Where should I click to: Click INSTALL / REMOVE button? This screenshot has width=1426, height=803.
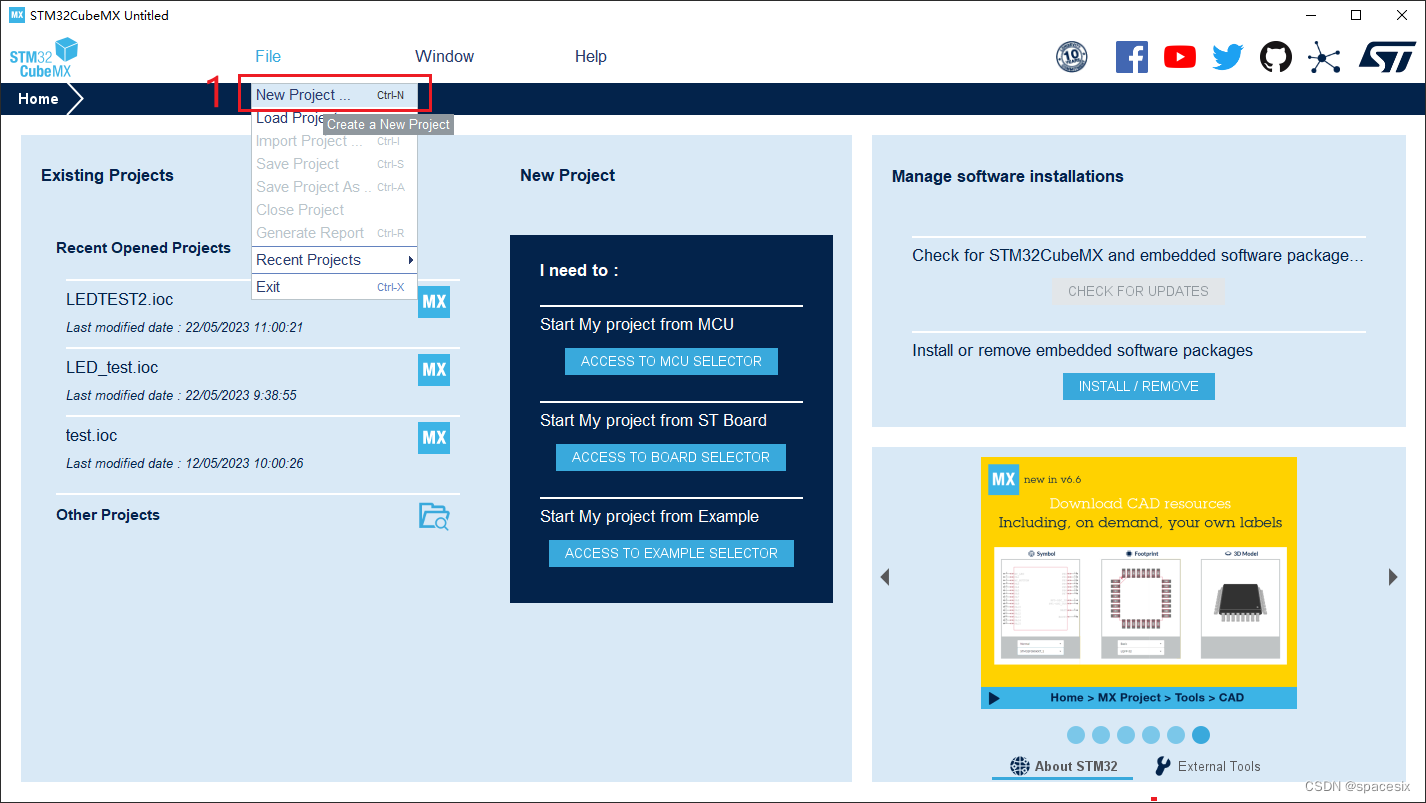[1138, 386]
